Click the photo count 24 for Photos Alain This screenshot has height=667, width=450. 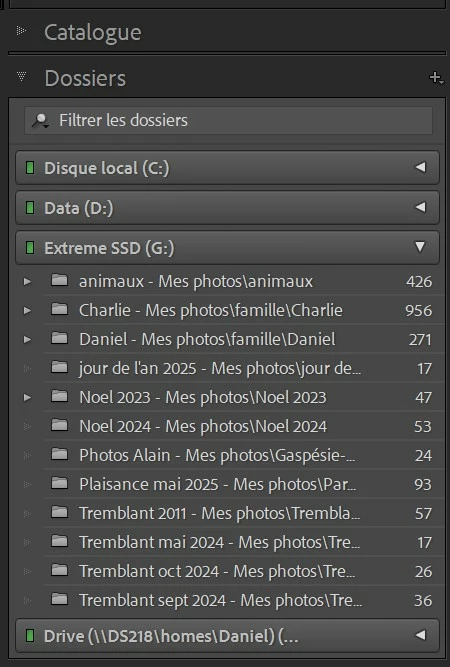(x=423, y=455)
